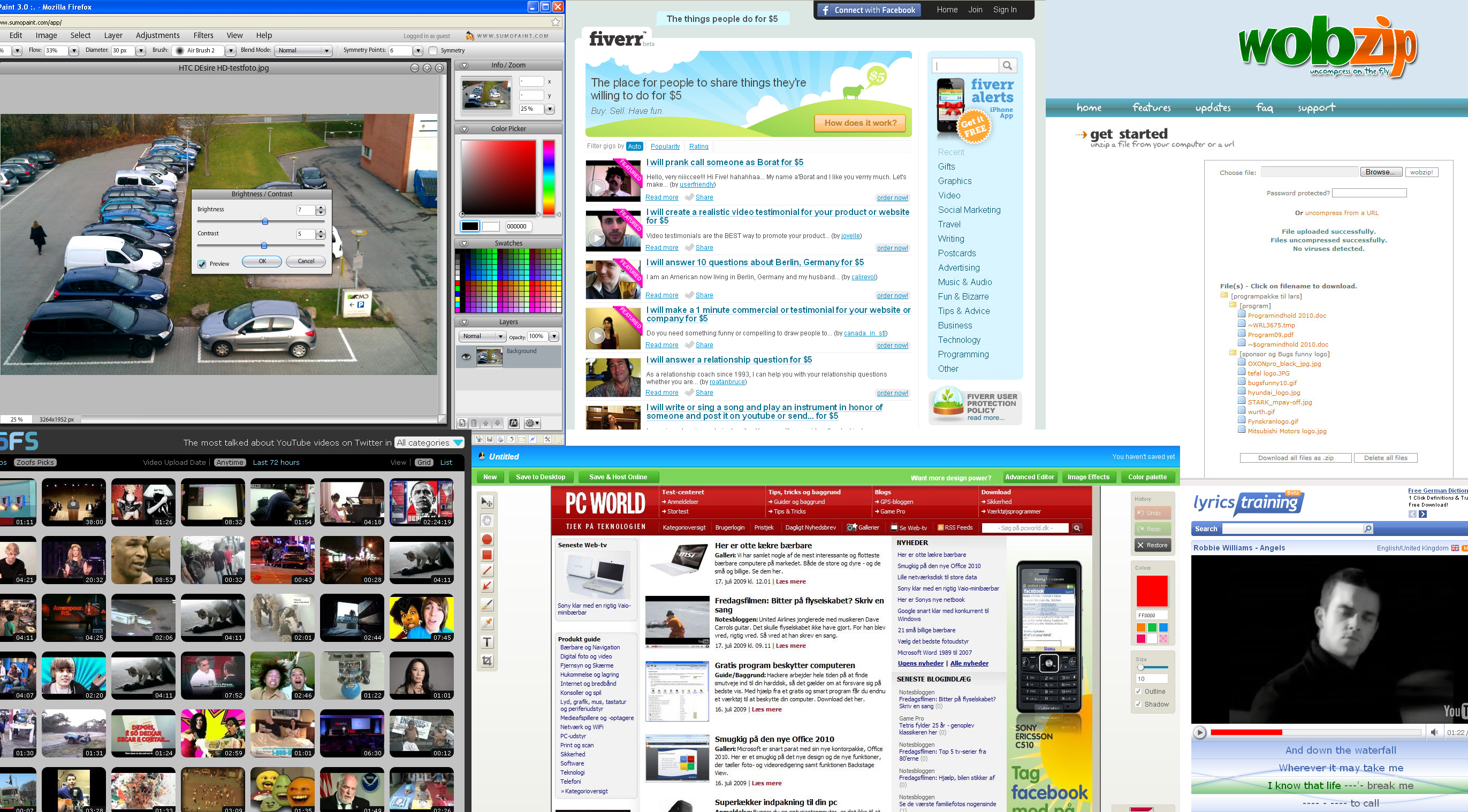Open the features tab on wobzip
Image resolution: width=1468 pixels, height=812 pixels.
point(1151,108)
